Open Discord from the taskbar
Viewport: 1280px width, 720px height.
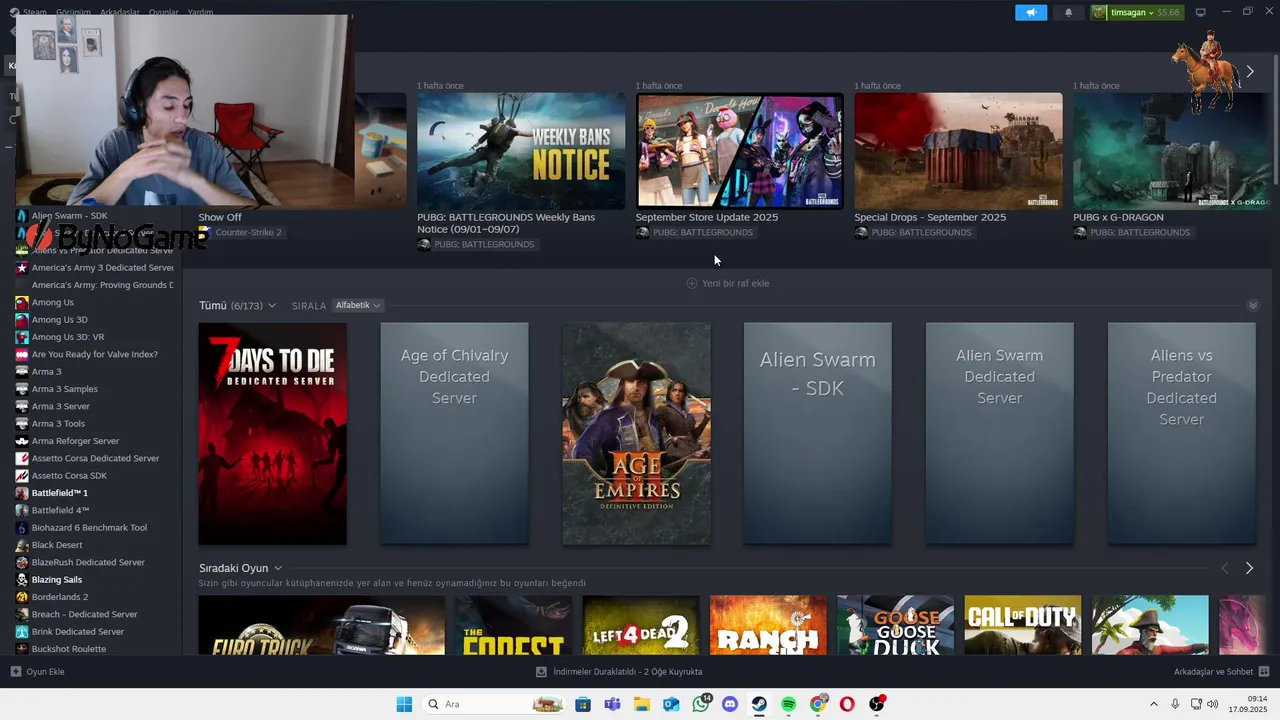coord(730,704)
